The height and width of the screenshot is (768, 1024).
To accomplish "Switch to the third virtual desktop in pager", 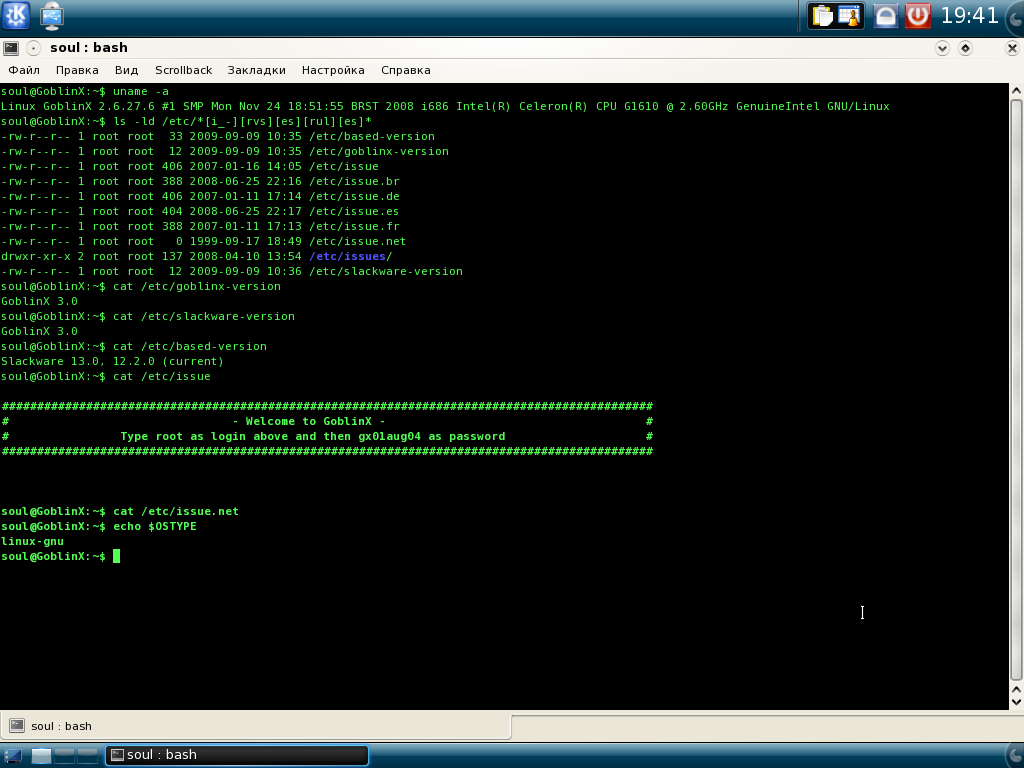I will click(x=87, y=756).
